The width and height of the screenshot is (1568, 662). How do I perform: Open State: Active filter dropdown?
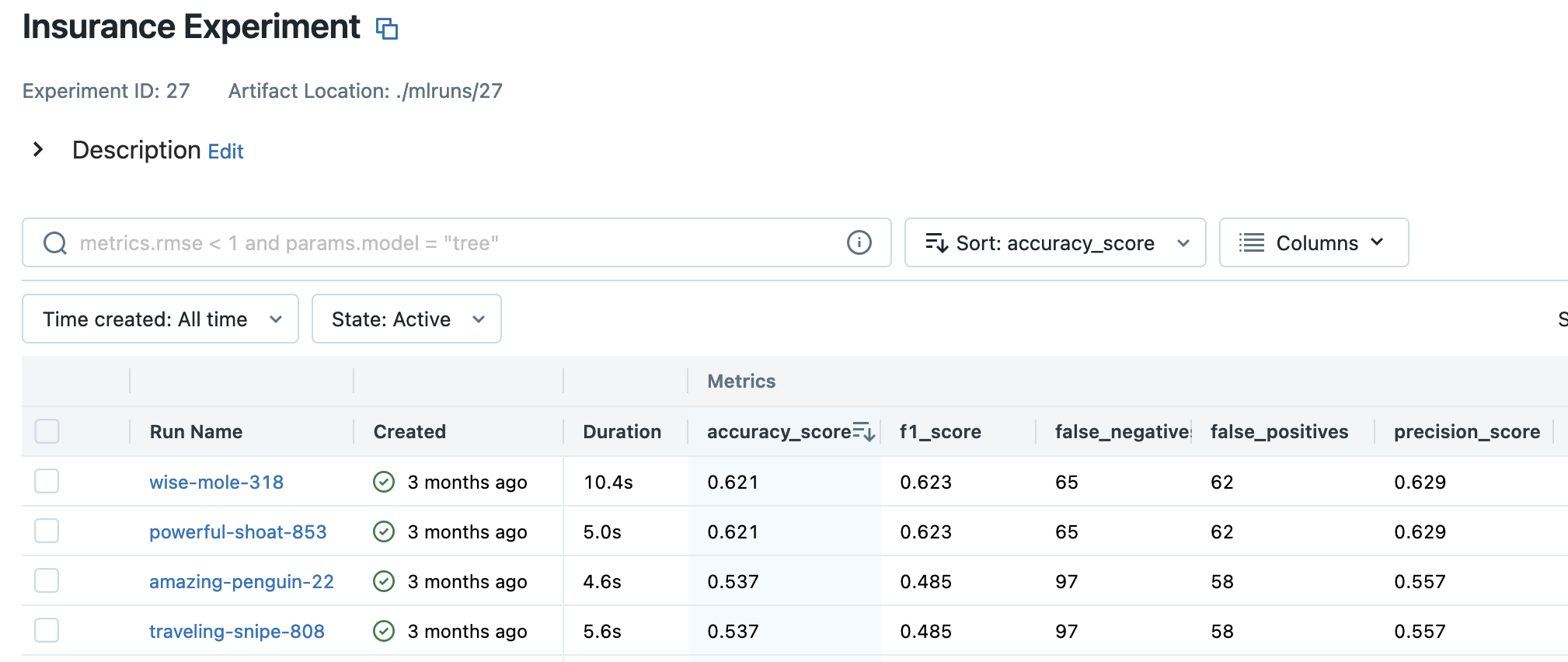[x=406, y=319]
